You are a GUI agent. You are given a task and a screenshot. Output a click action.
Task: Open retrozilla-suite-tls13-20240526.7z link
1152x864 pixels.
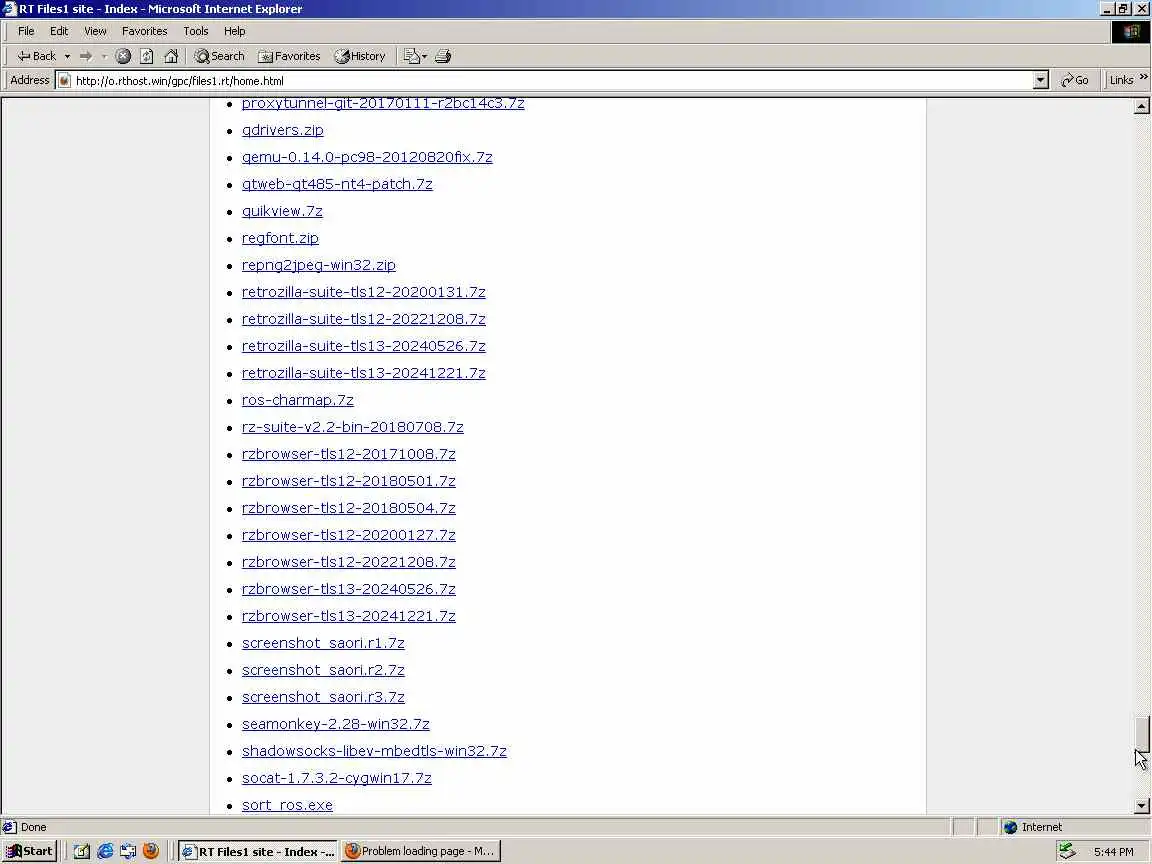pos(364,346)
